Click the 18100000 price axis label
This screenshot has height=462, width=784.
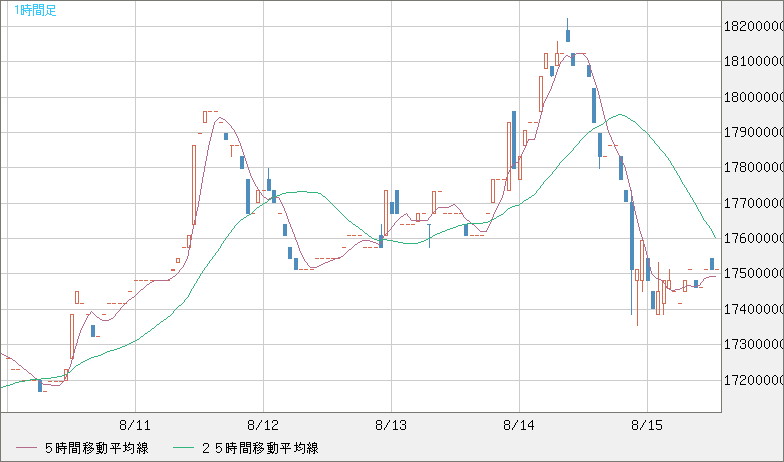coord(754,62)
